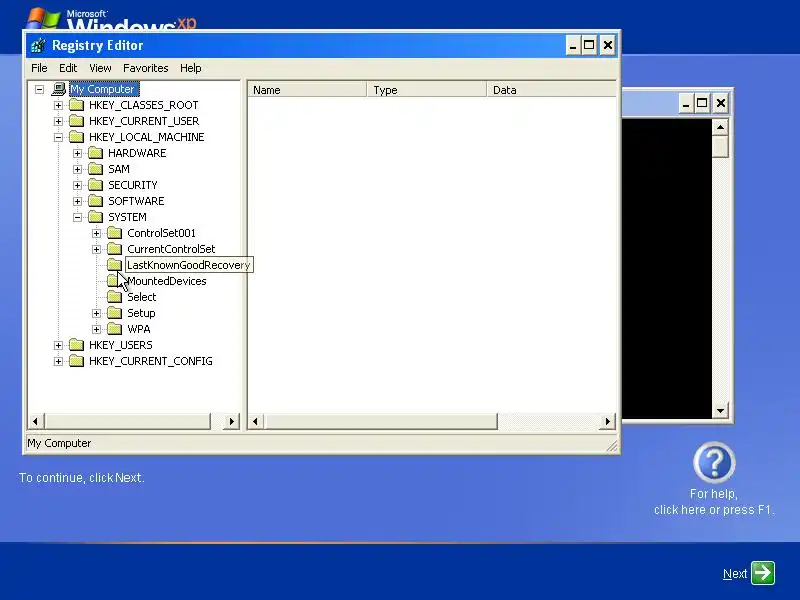Expand the Setup key
This screenshot has height=600, width=800.
[x=96, y=313]
